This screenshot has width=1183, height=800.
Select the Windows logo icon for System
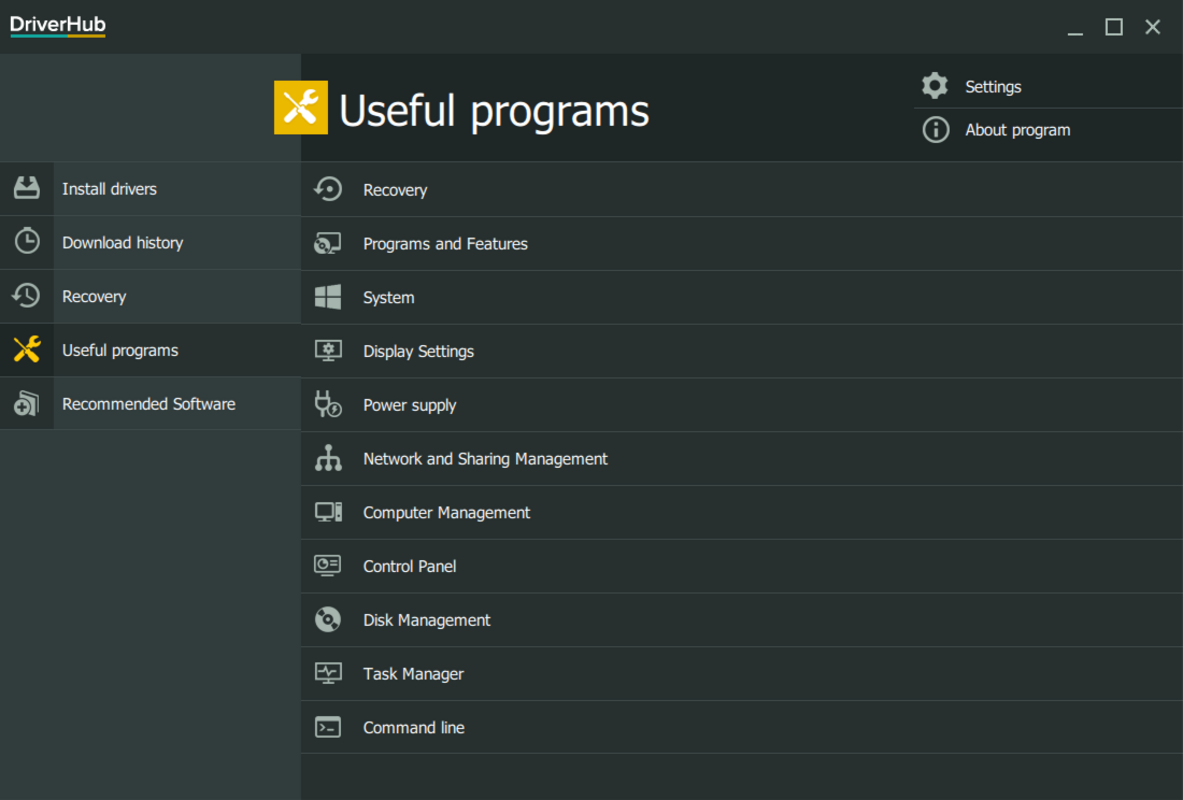pos(327,297)
